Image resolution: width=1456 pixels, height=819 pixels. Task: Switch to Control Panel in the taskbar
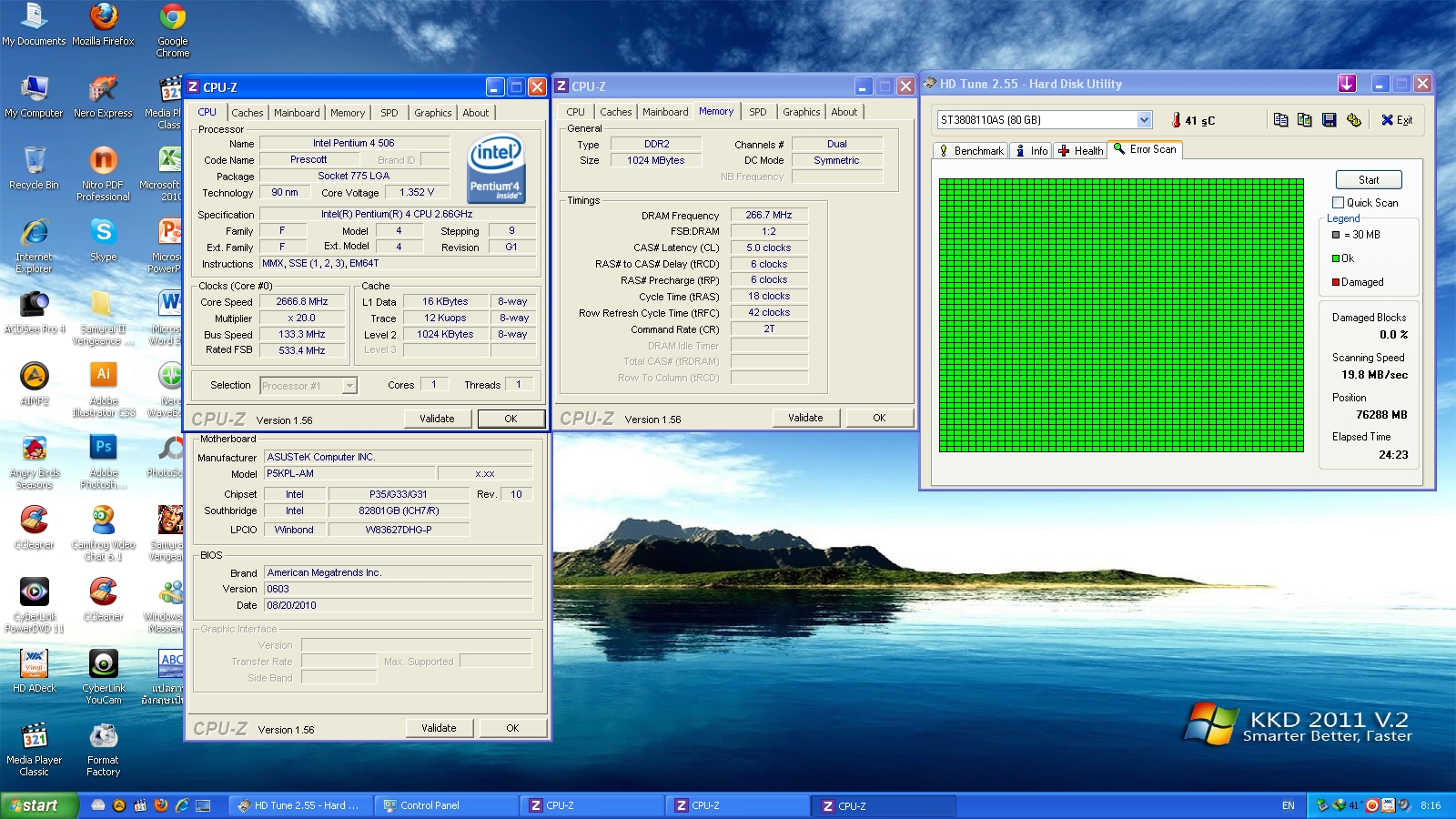(x=421, y=805)
